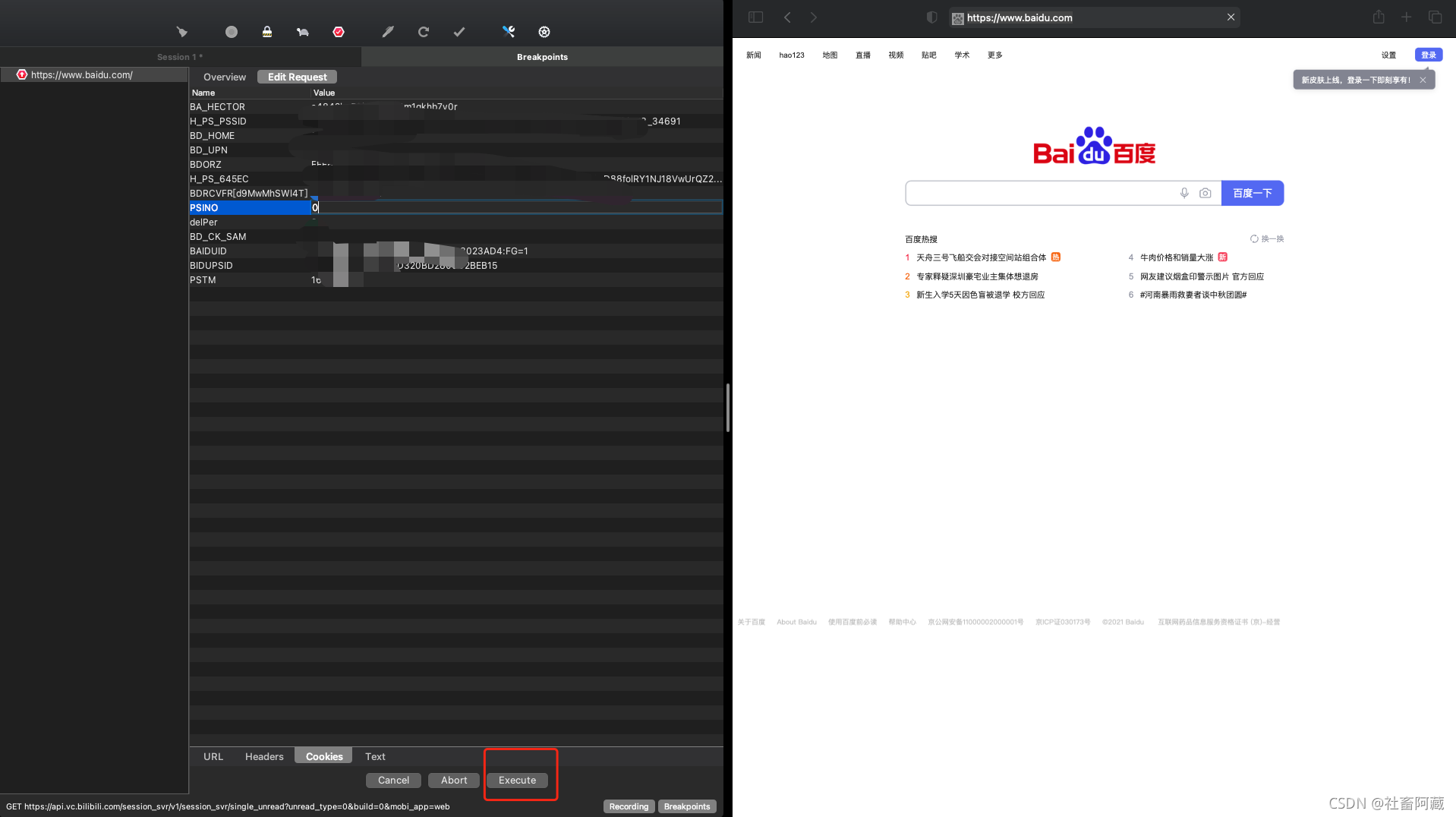1456x817 pixels.
Task: Open the Overview view of the breakpoint
Action: tap(224, 77)
